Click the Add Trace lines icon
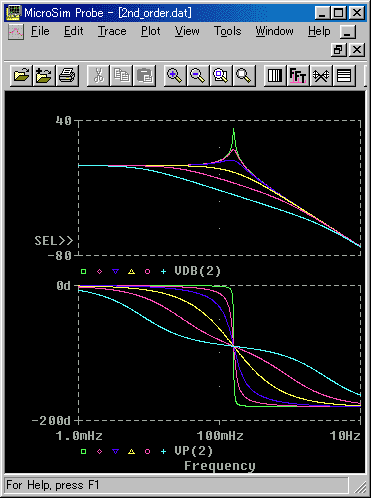This screenshot has width=371, height=498. 344,75
